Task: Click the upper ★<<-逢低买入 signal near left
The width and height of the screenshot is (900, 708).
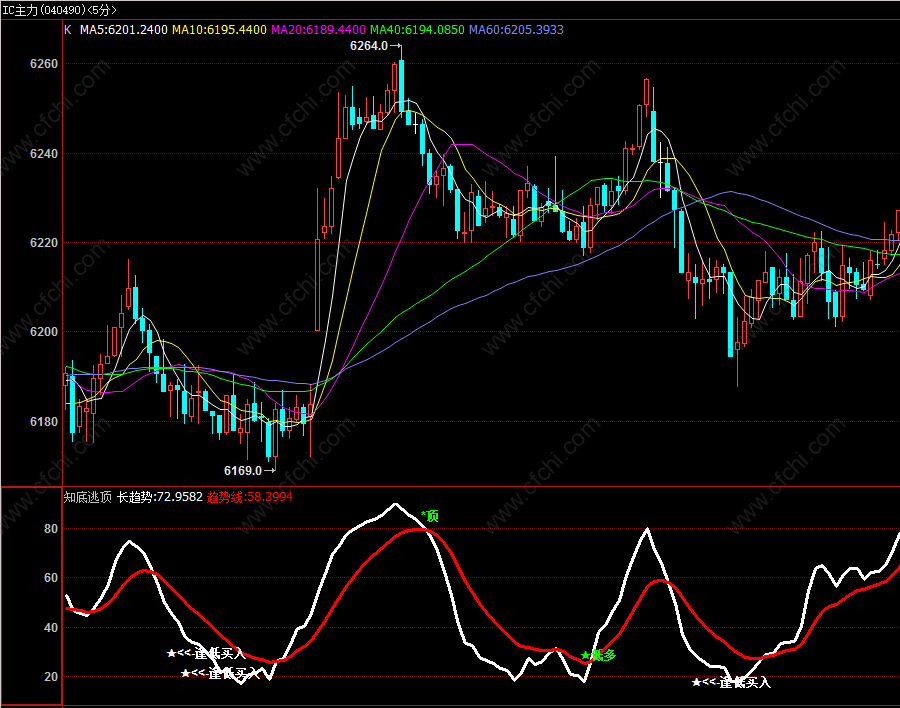Action: (206, 653)
